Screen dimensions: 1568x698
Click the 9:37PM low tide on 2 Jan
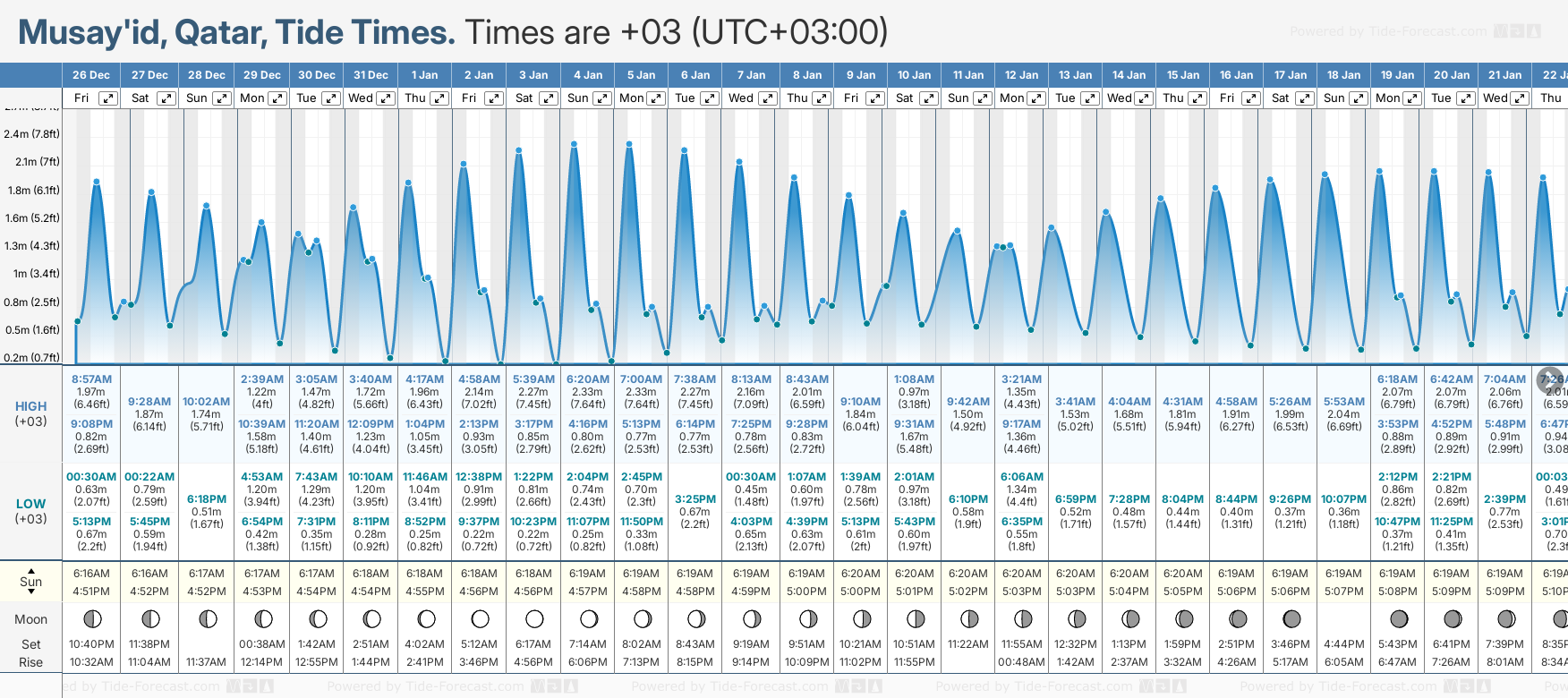pos(479,522)
